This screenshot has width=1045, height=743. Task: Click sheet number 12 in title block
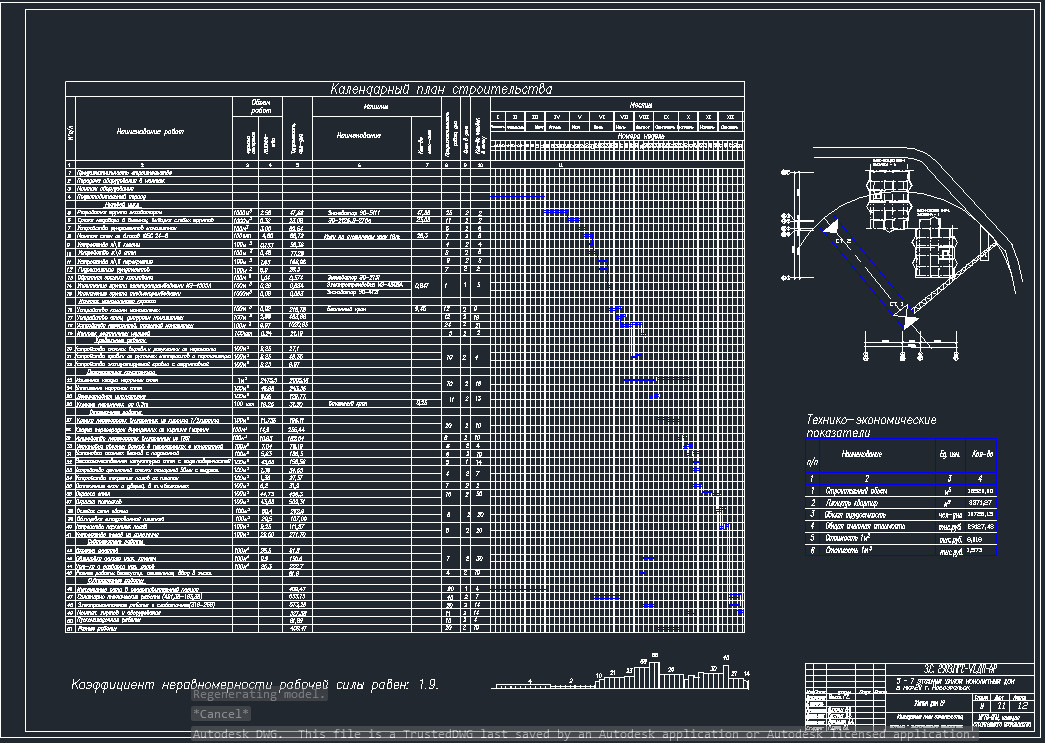(x=1021, y=706)
